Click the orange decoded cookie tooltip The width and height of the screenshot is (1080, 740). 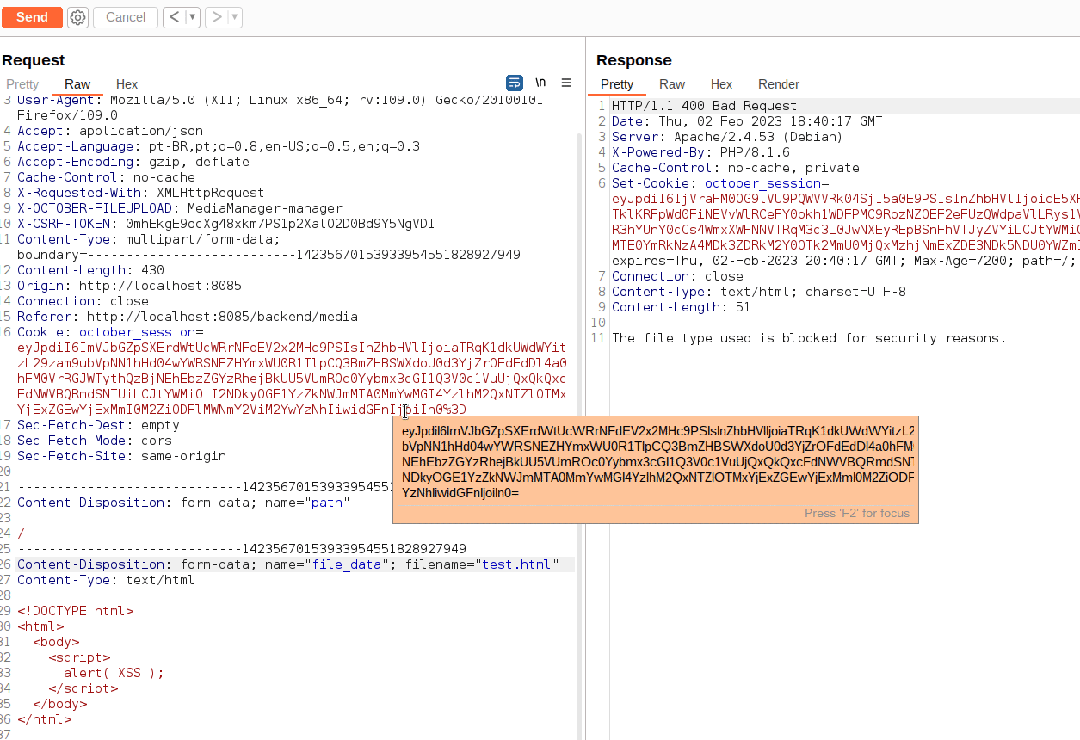(x=656, y=470)
